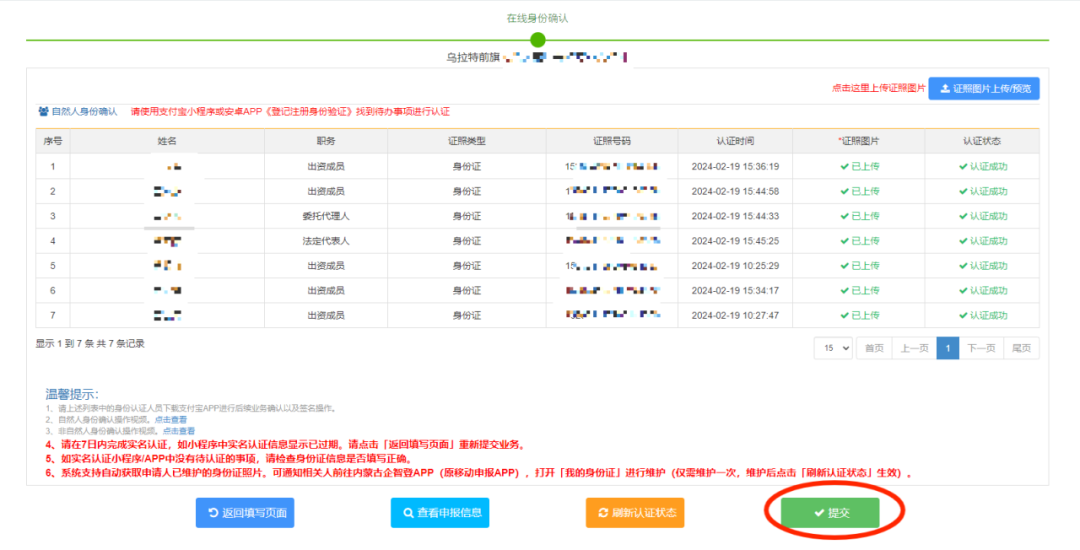Viewport: 1080px width, 550px height.
Task: Click the 提交 submit button
Action: [830, 513]
